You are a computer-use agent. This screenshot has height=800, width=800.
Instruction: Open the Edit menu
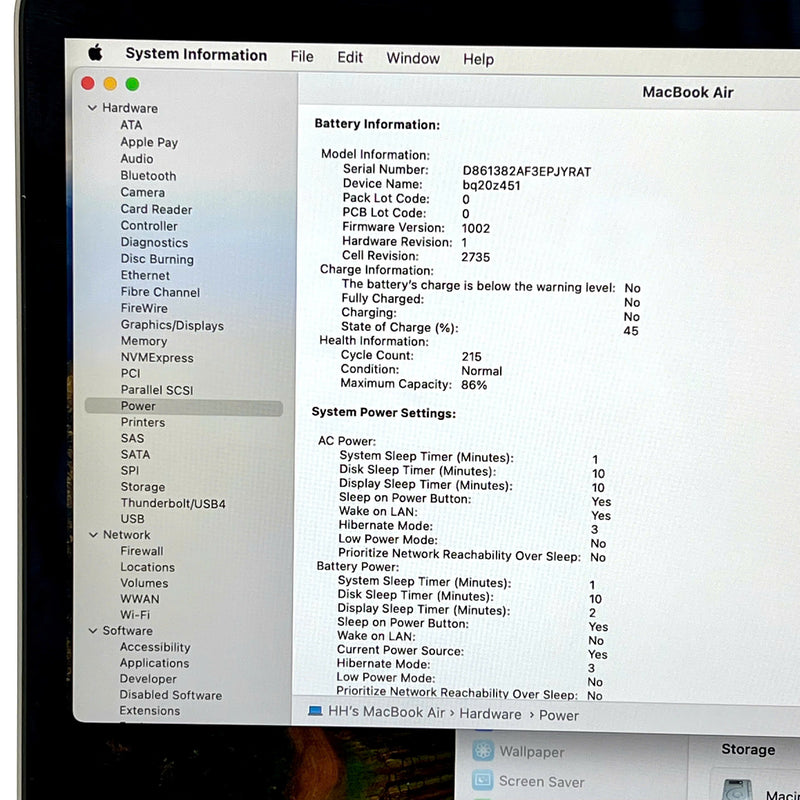point(350,57)
